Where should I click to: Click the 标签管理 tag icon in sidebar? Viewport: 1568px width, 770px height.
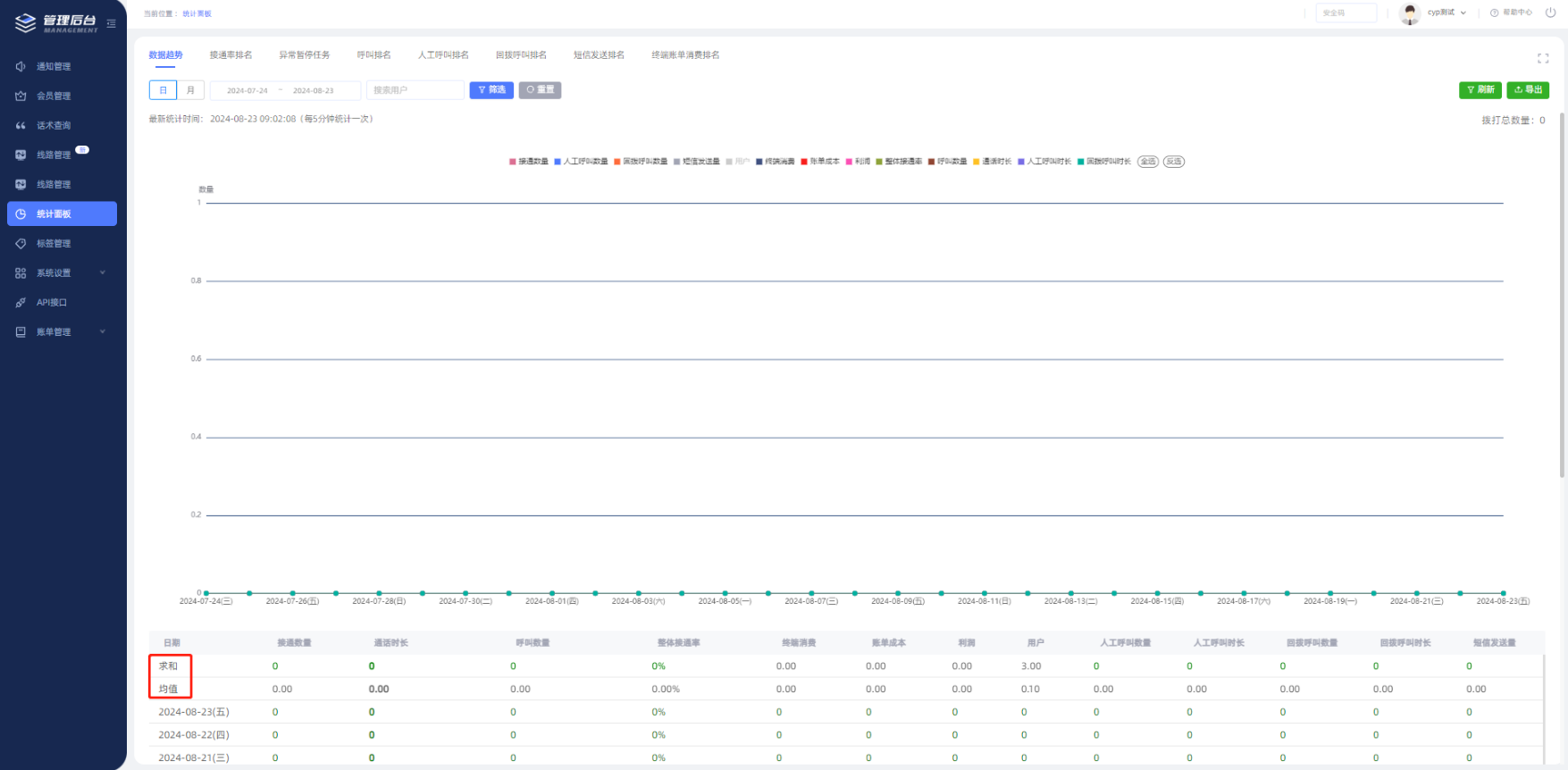click(x=21, y=244)
